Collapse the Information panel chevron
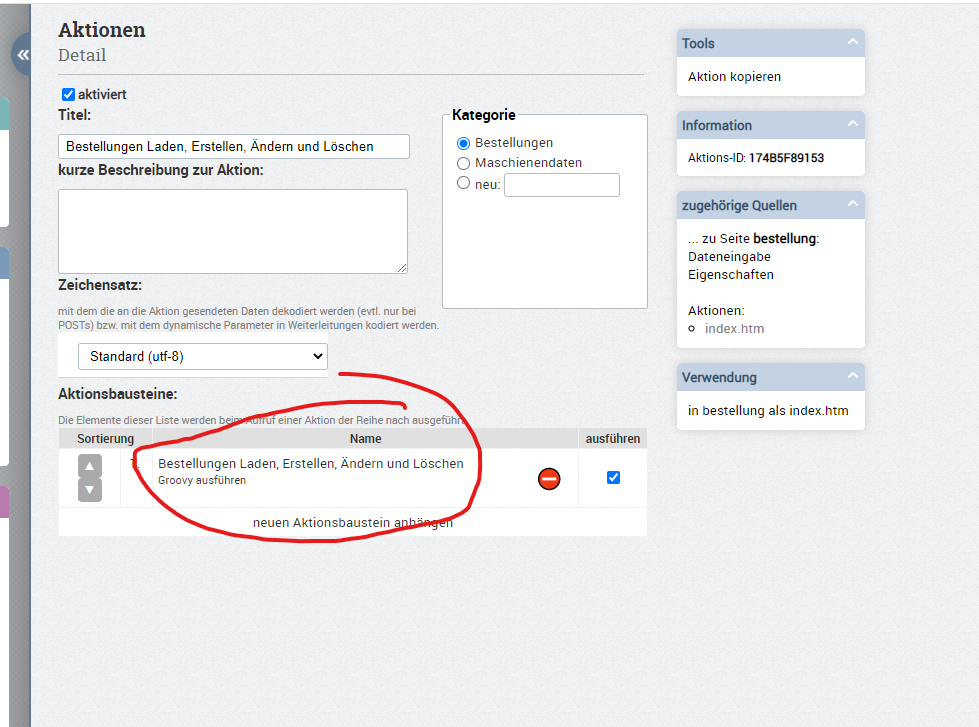 pyautogui.click(x=852, y=124)
